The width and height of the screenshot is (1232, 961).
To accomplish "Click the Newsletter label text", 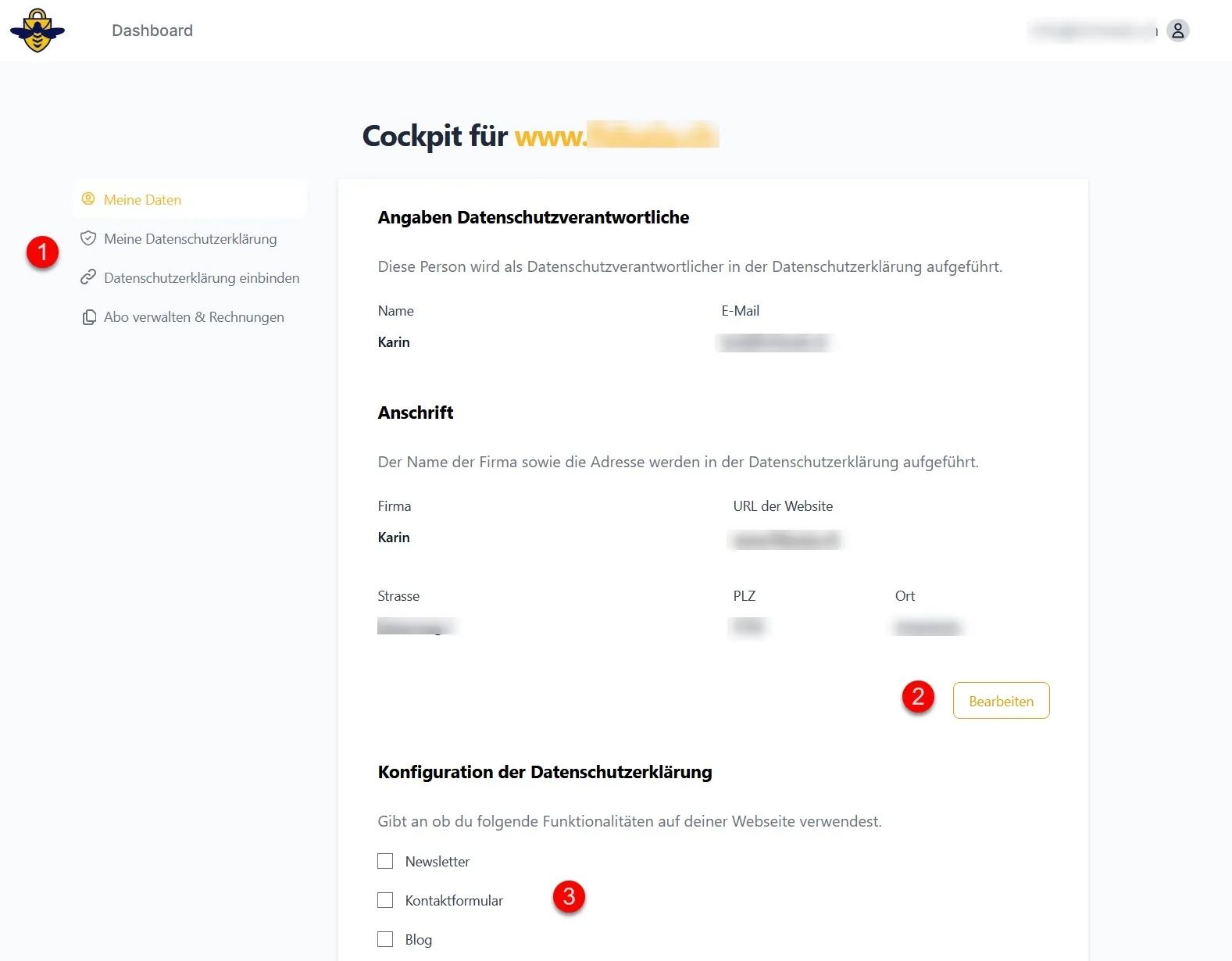I will (x=437, y=861).
